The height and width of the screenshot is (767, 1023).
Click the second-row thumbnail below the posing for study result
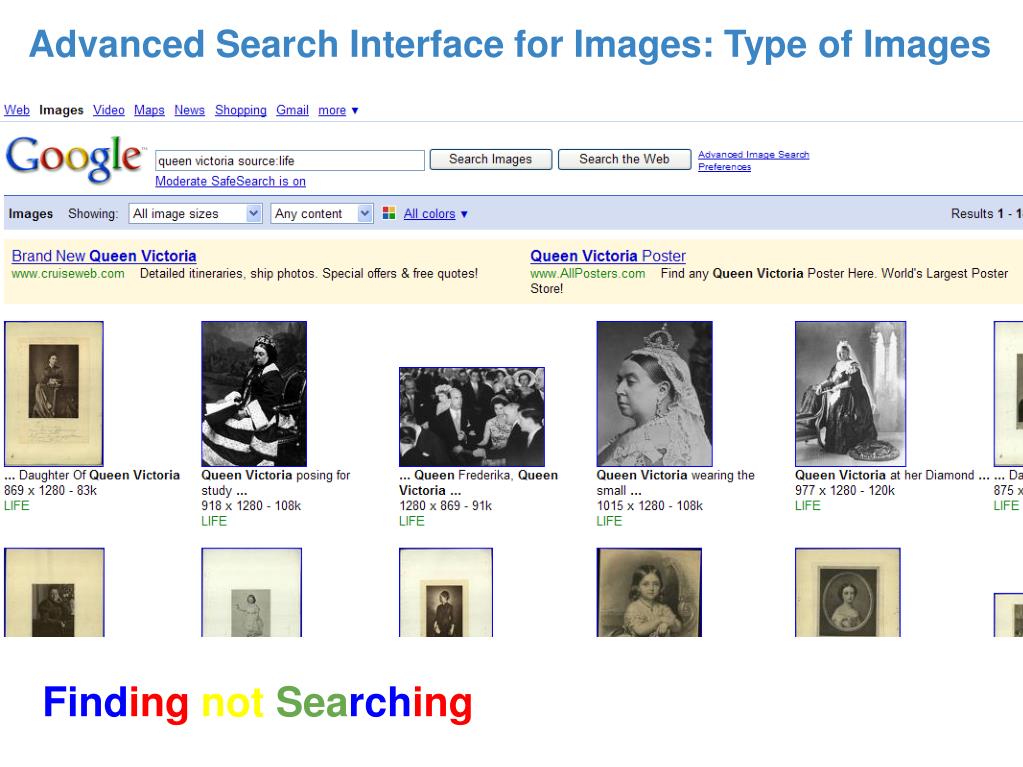252,592
